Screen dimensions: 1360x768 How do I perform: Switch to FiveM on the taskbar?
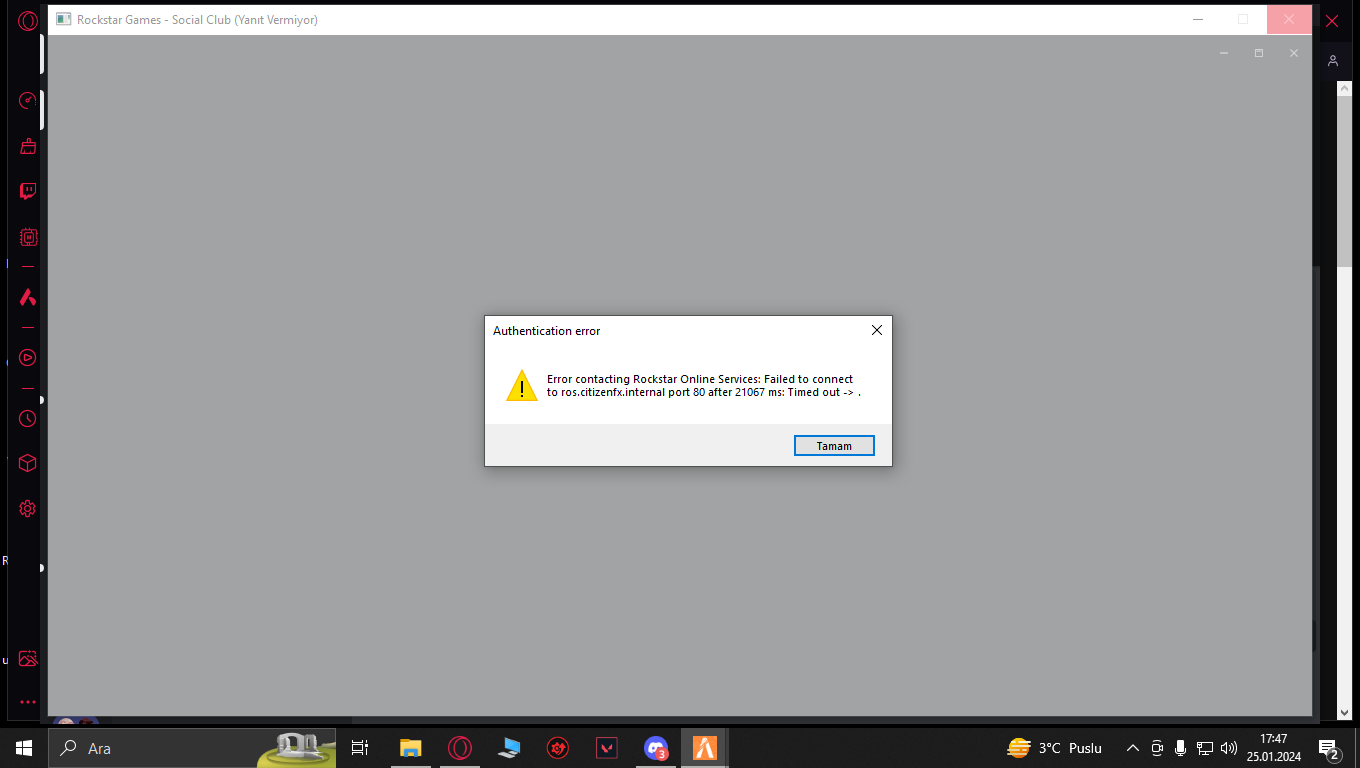[x=705, y=748]
